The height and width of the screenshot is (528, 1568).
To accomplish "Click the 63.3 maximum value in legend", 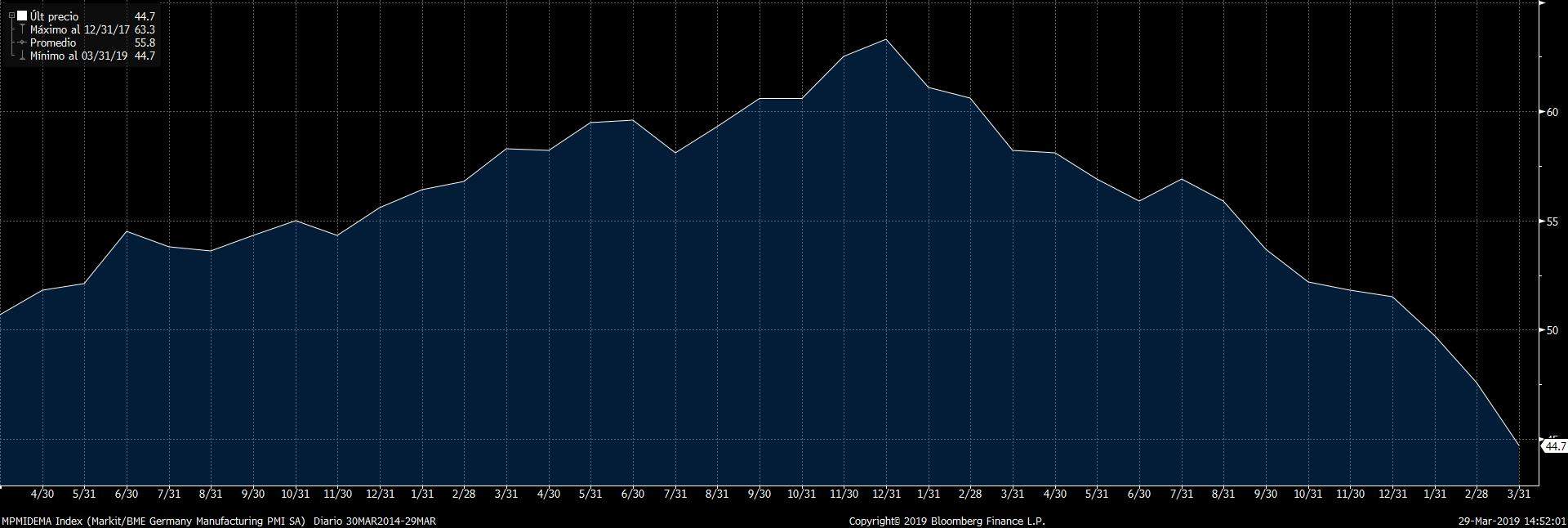I will click(145, 29).
